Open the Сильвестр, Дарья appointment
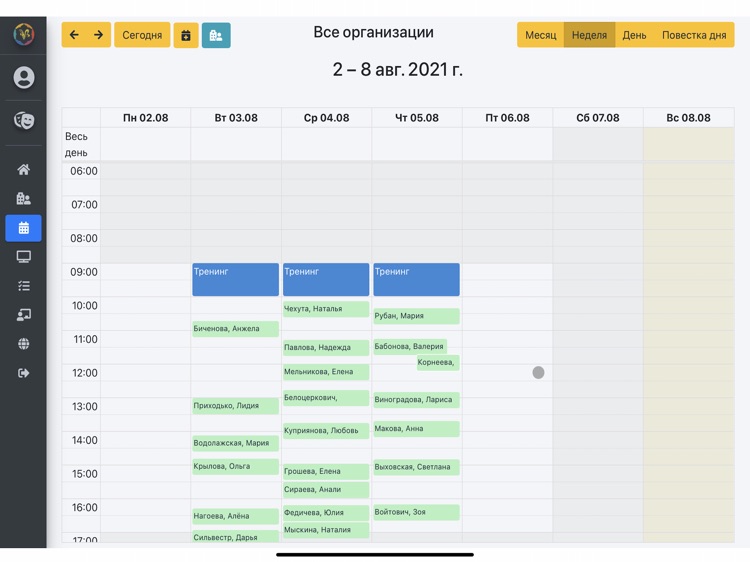This screenshot has width=750, height=562. pyautogui.click(x=235, y=537)
